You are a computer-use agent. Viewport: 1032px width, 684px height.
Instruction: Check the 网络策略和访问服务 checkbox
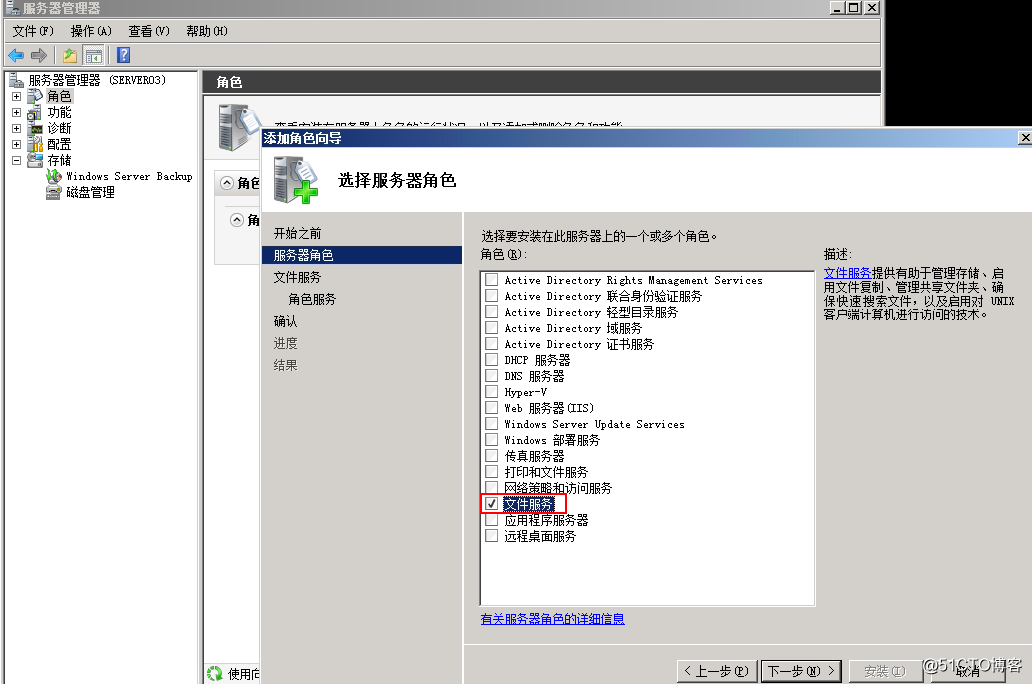point(492,488)
